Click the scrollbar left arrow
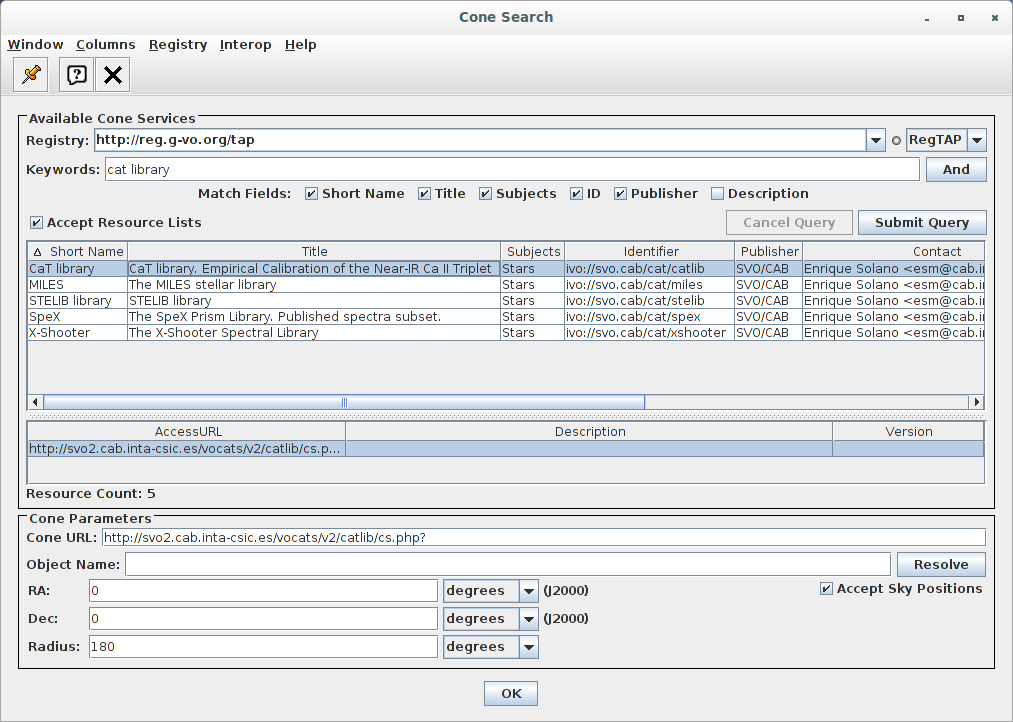Screen dimensions: 1013x722 pyautogui.click(x=36, y=402)
